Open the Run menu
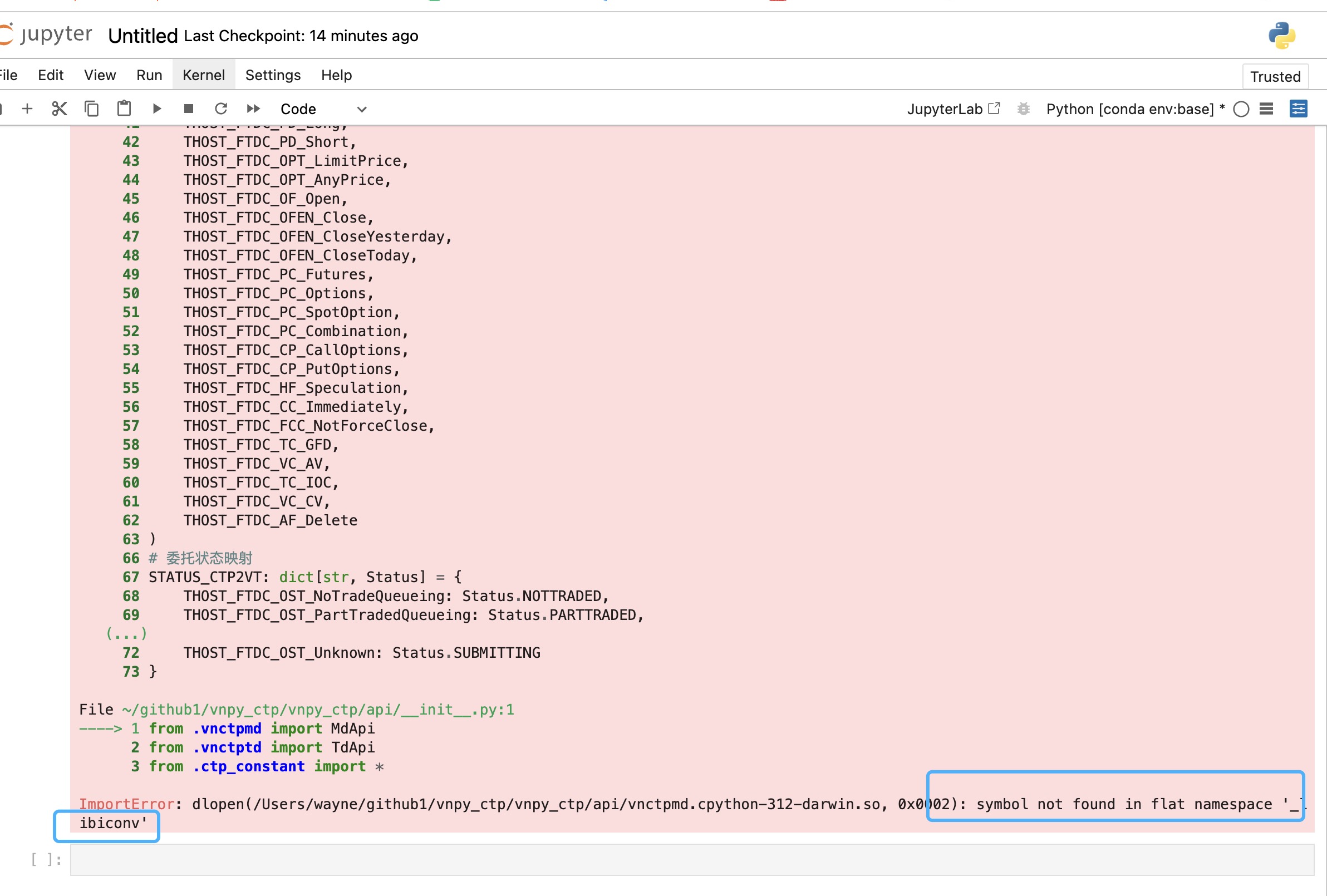1327x896 pixels. click(x=149, y=75)
